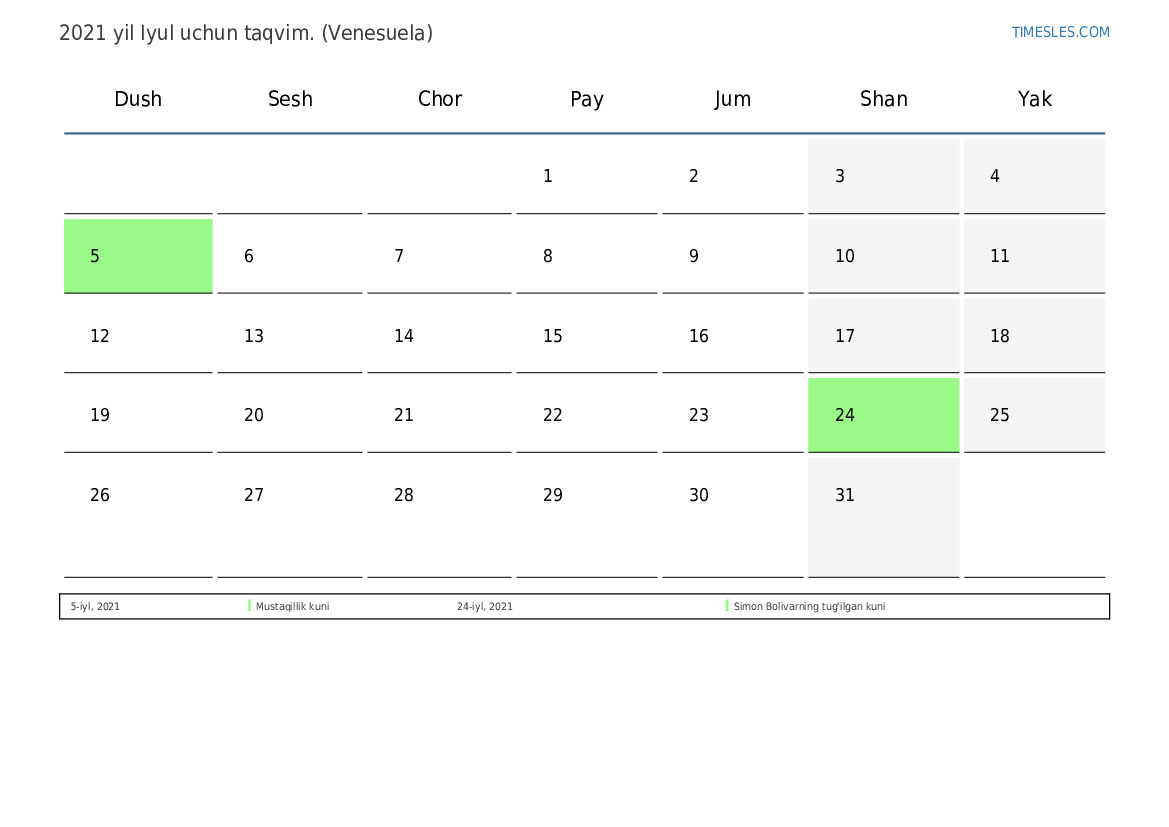The width and height of the screenshot is (1169, 827).
Task: Select day 30 in the calendar
Action: point(733,518)
